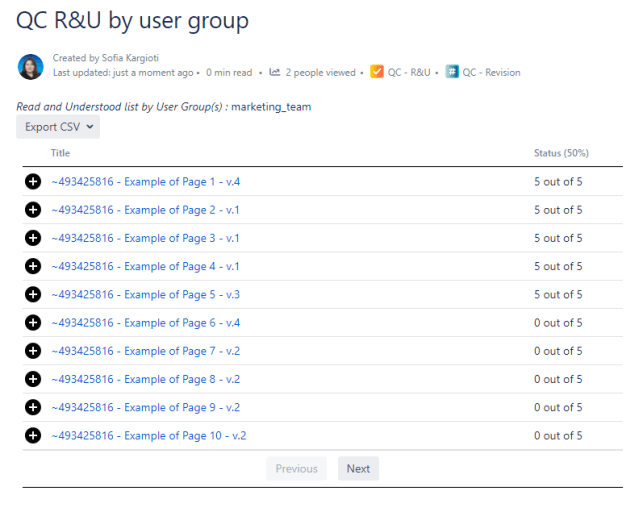Viewport: 643px width, 512px height.
Task: Expand the Example of Page 1 row
Action: pyautogui.click(x=33, y=182)
